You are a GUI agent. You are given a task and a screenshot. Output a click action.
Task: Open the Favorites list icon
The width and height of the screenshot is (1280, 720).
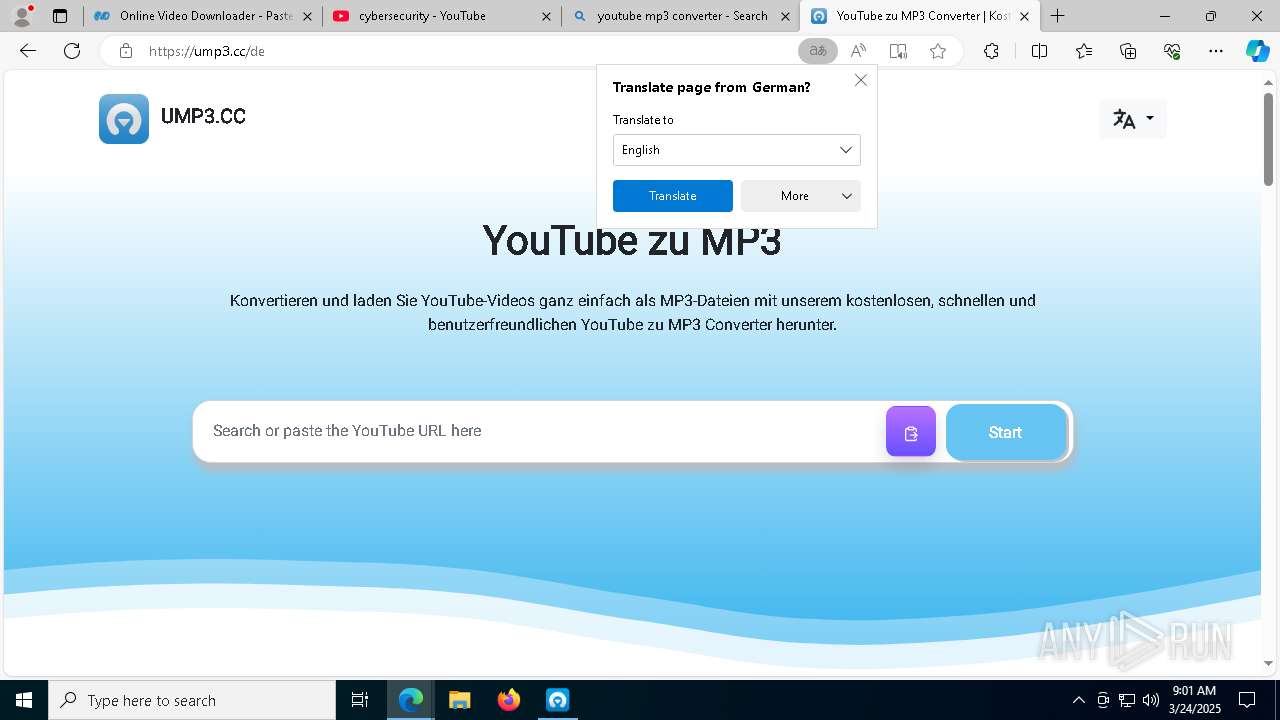(x=1084, y=51)
